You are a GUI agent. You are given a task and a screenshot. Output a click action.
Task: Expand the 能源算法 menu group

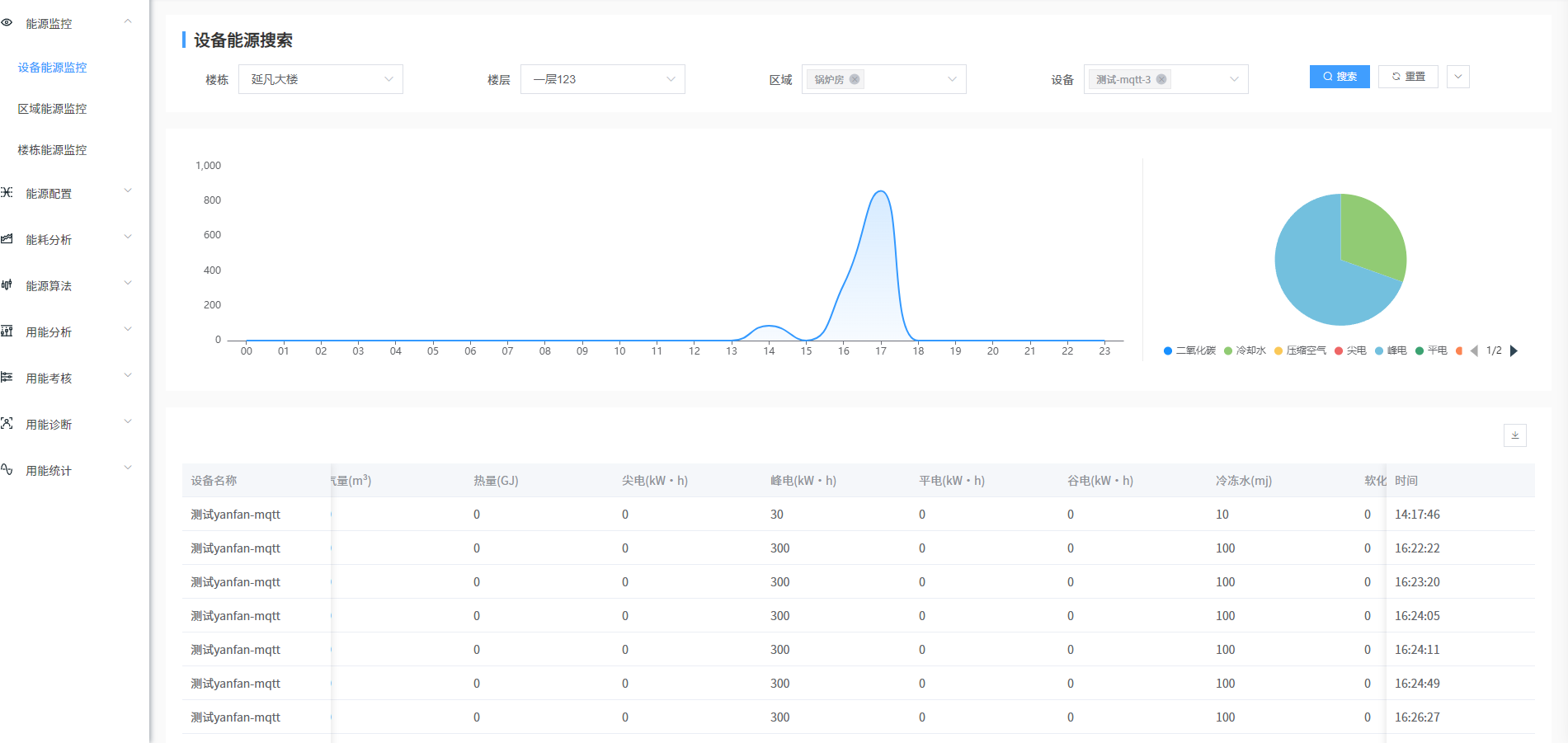tap(128, 284)
